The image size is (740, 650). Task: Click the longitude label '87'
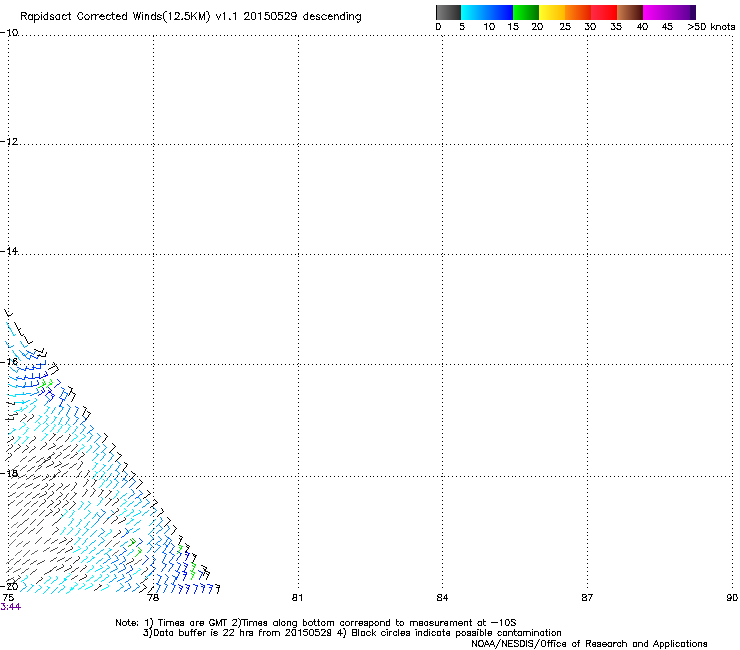tap(587, 598)
